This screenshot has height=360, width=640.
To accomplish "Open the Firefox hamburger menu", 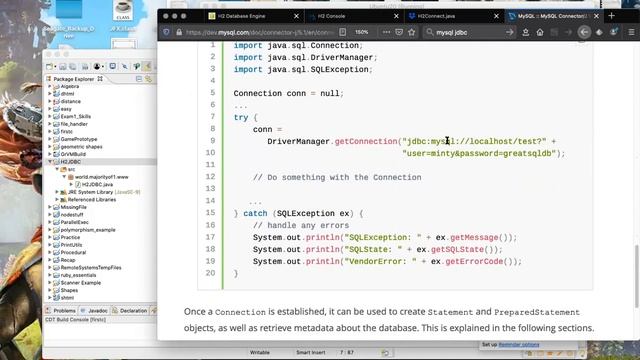I will [x=631, y=32].
